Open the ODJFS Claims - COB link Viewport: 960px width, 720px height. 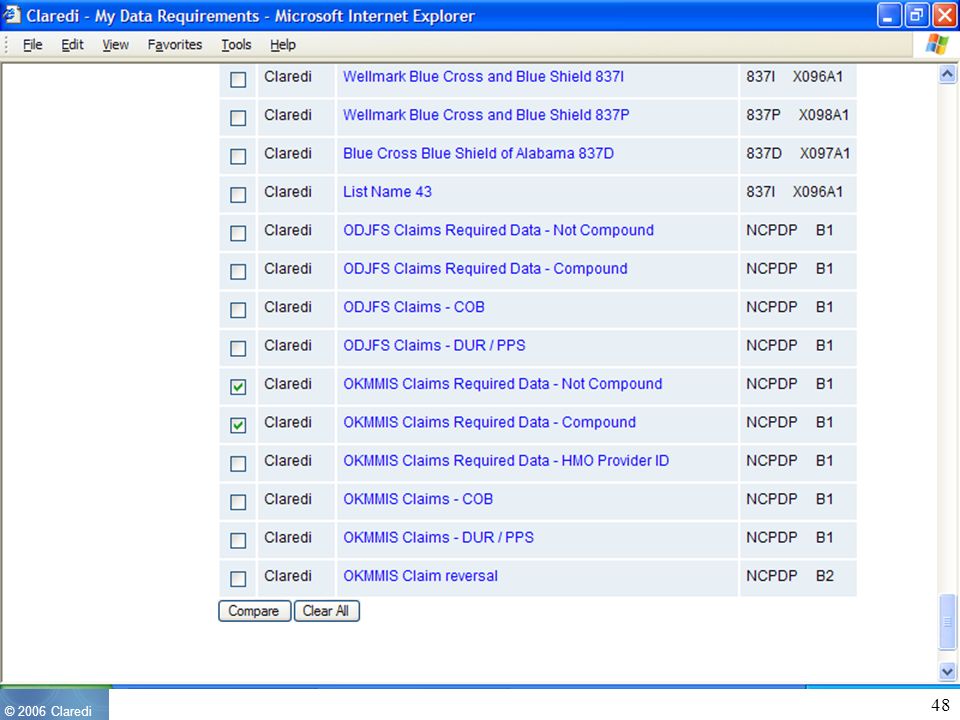[x=414, y=307]
